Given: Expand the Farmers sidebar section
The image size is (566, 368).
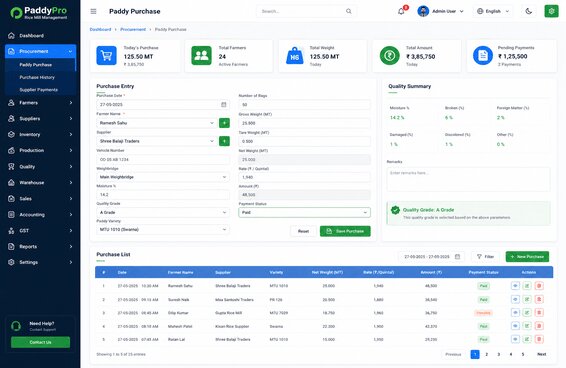Looking at the screenshot, I should tap(40, 103).
